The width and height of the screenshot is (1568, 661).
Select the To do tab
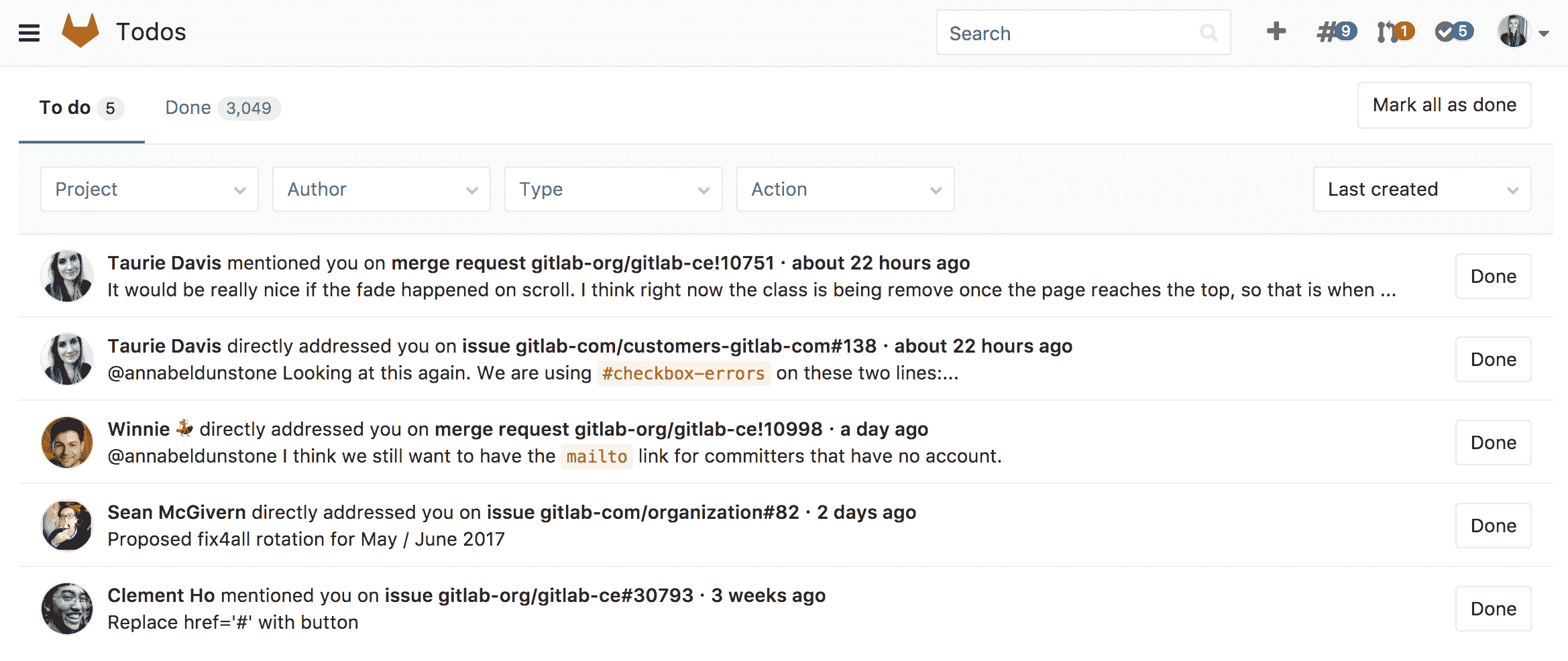[x=80, y=108]
